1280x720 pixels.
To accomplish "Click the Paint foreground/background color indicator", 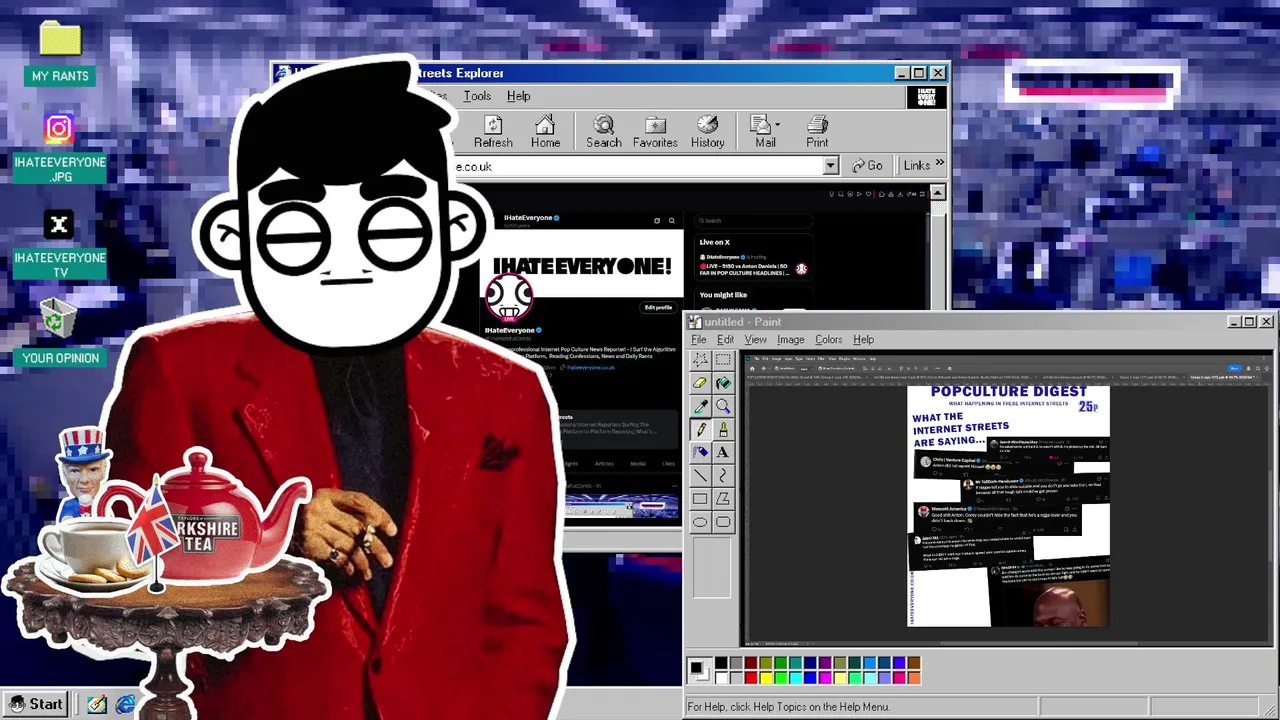I will point(699,670).
